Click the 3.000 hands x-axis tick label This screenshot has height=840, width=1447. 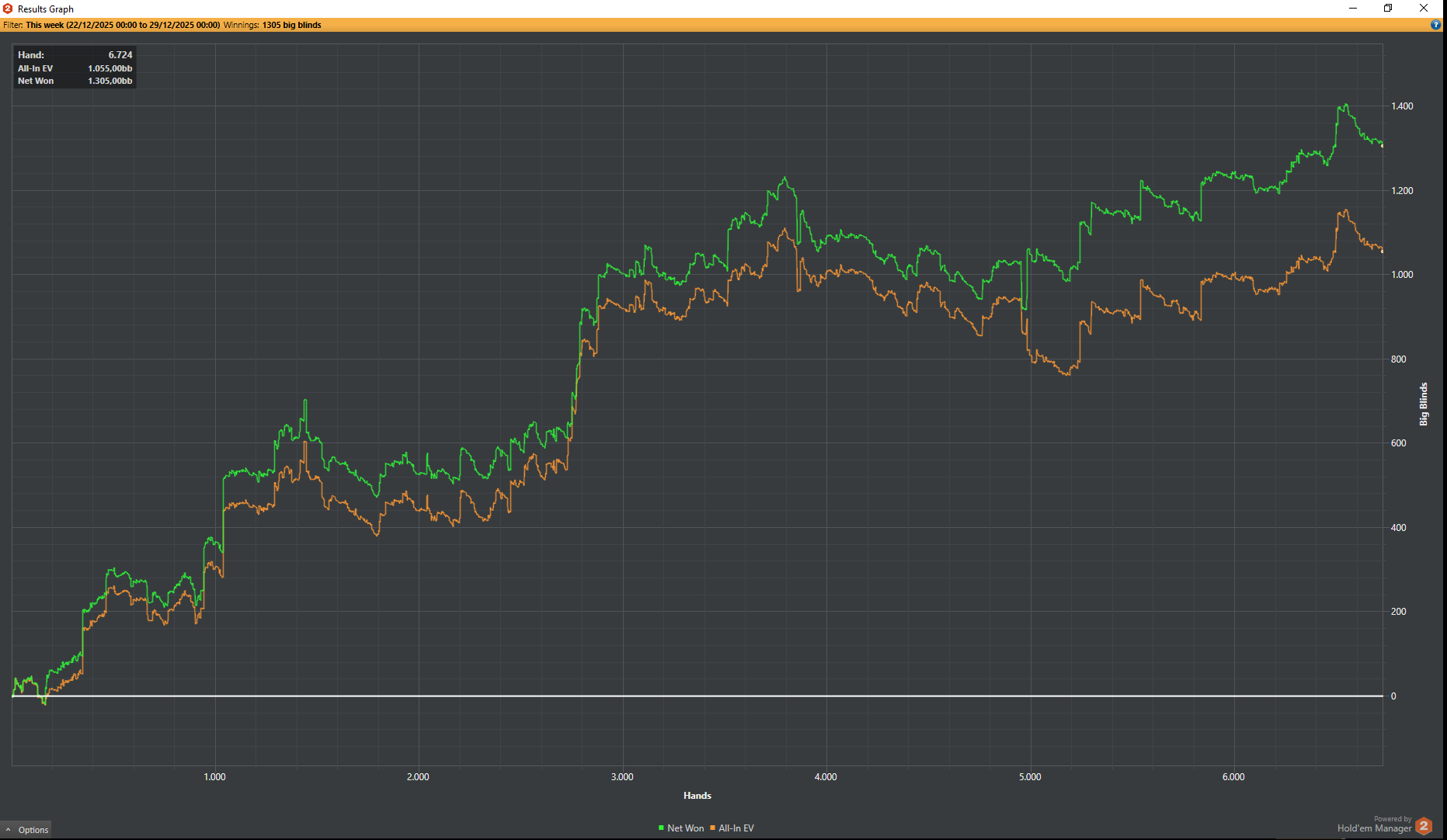point(622,777)
